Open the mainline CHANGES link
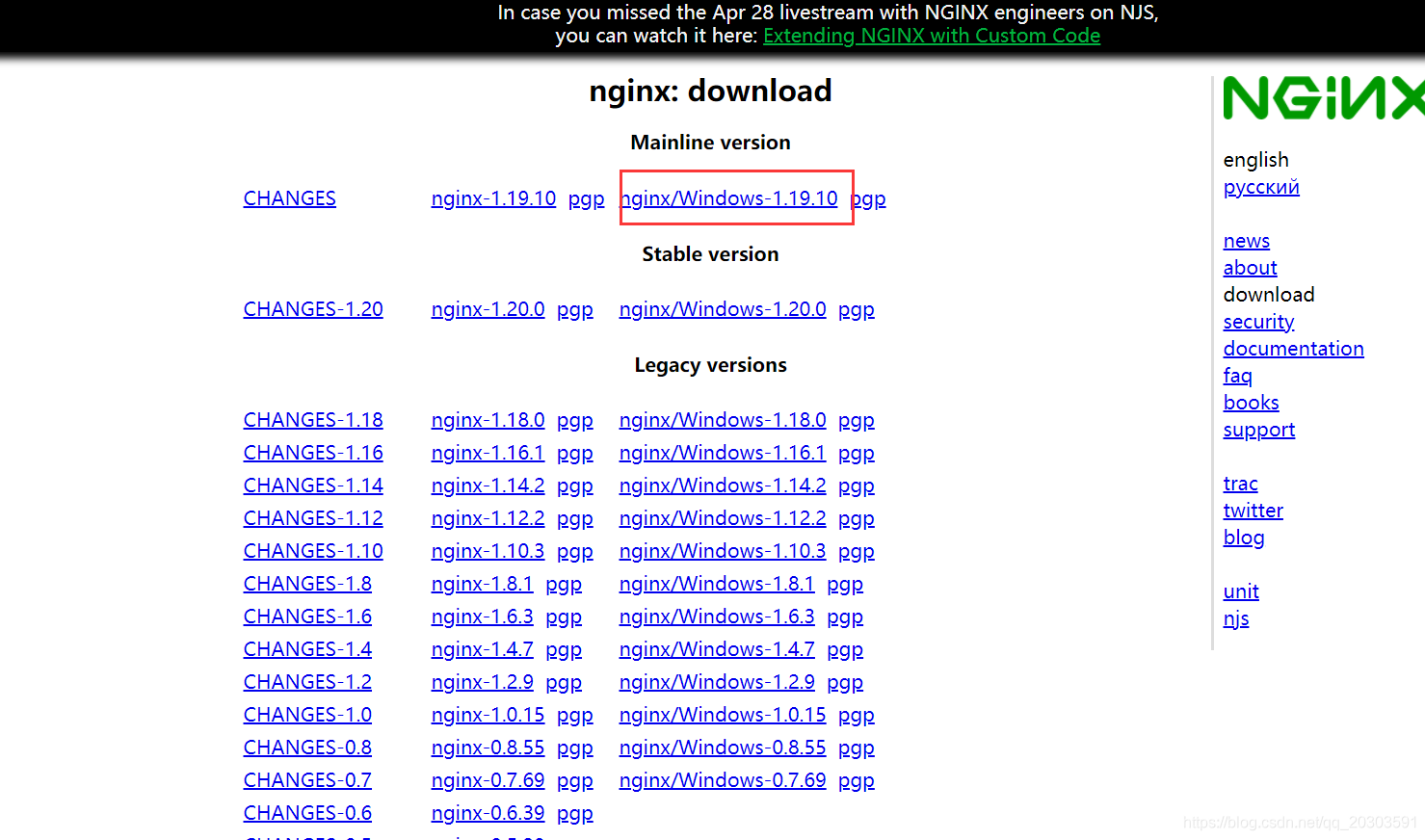Screen dimensions: 1425x840 [290, 198]
